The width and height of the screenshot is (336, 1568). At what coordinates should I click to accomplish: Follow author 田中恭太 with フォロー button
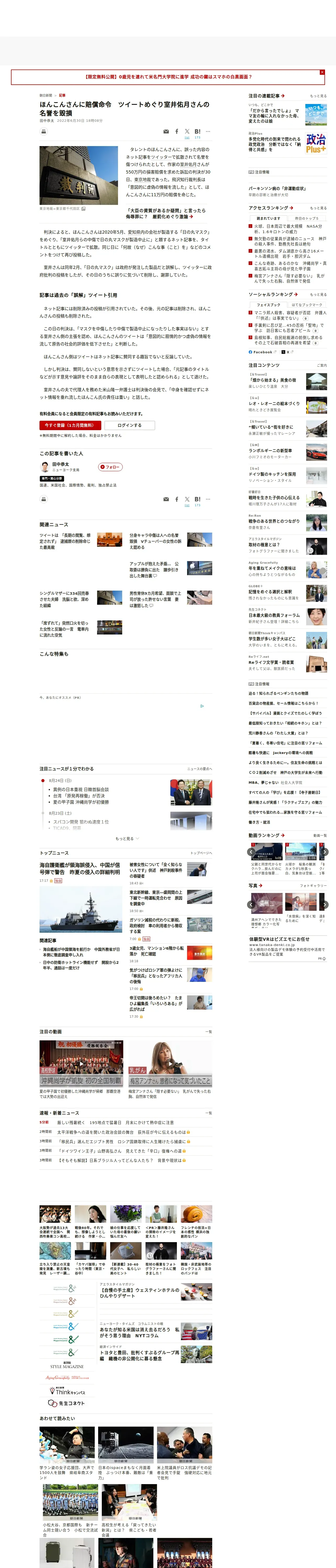[110, 467]
